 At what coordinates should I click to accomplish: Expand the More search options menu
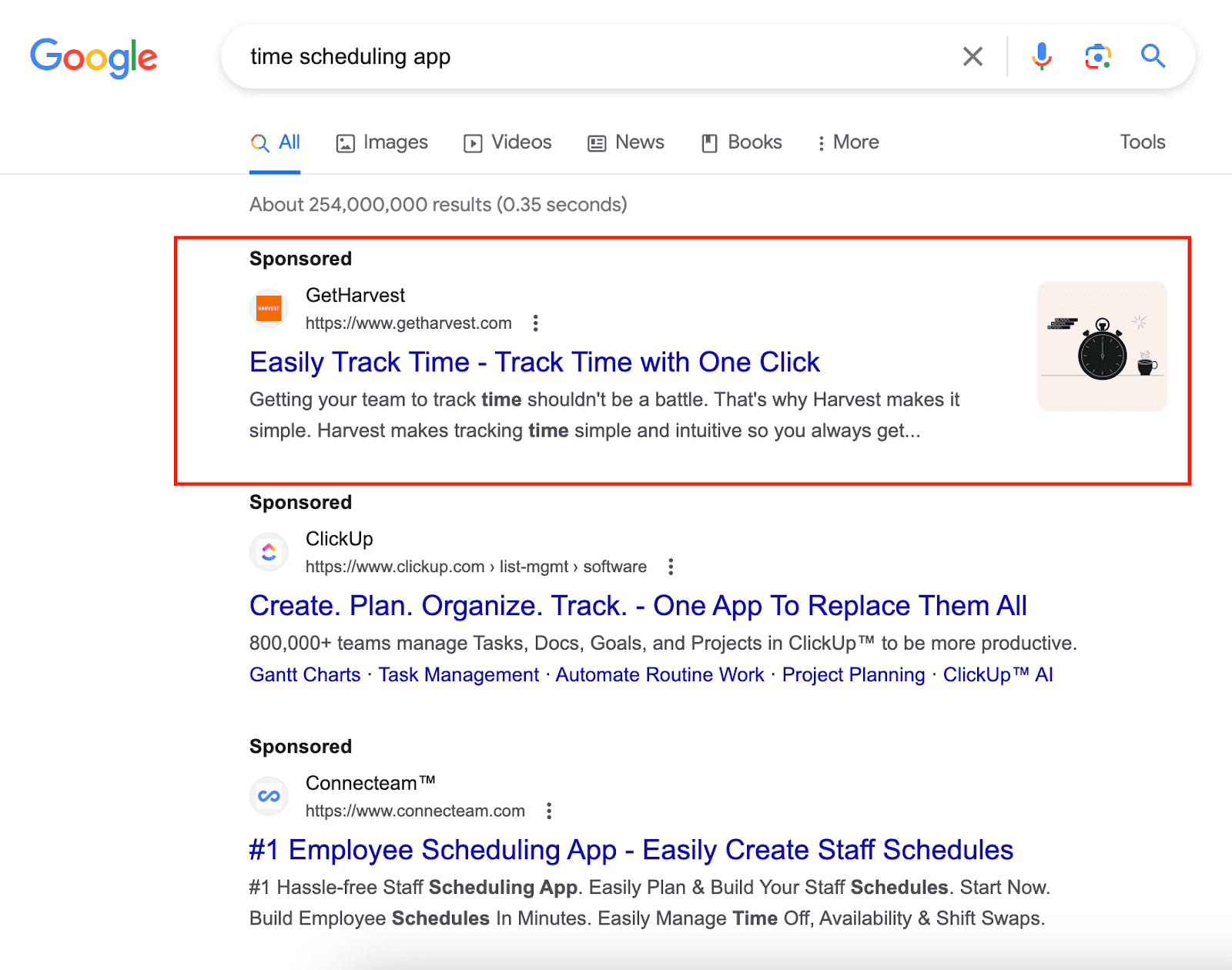(847, 142)
